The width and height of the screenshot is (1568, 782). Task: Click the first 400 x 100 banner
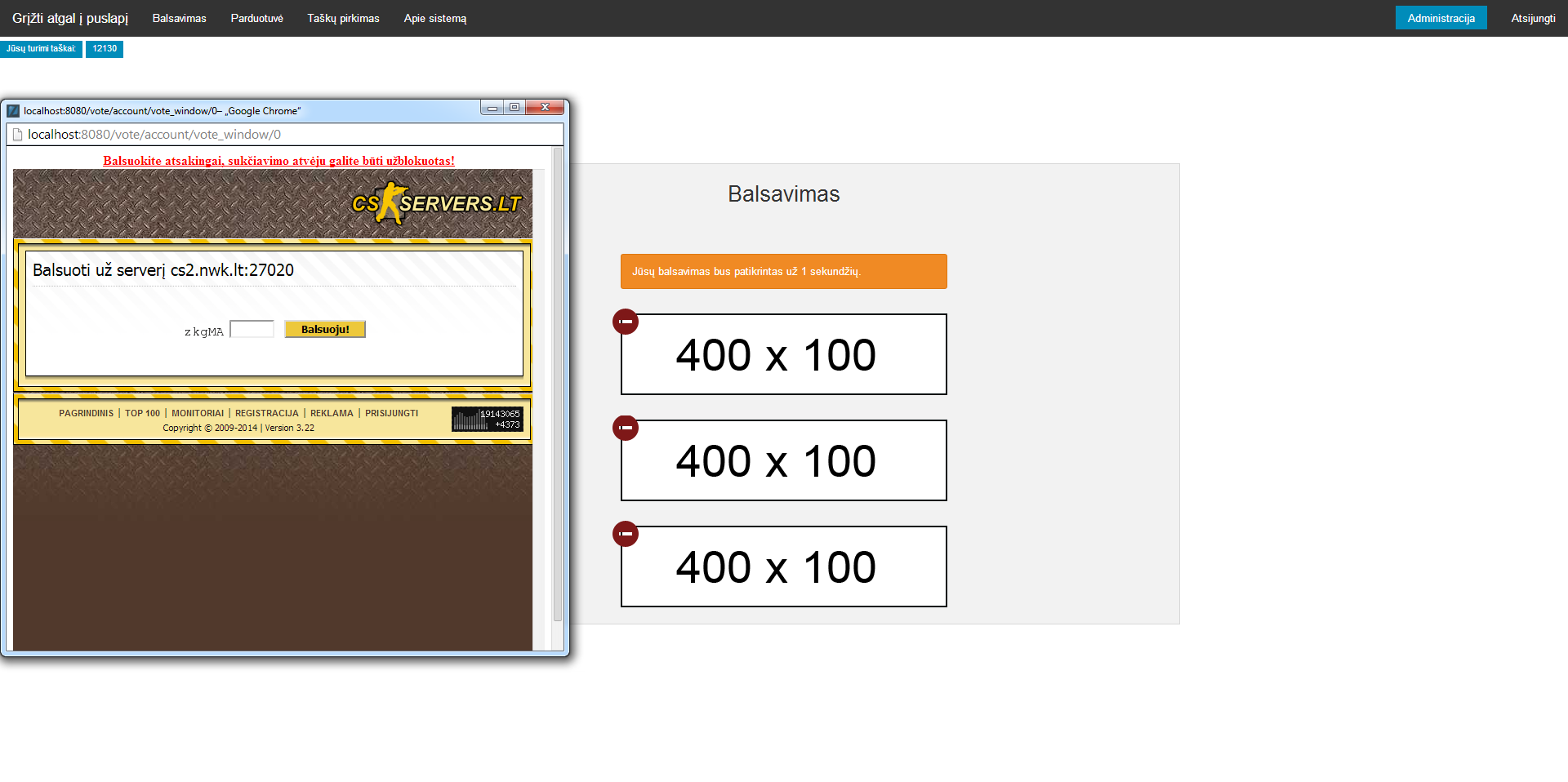[x=784, y=354]
